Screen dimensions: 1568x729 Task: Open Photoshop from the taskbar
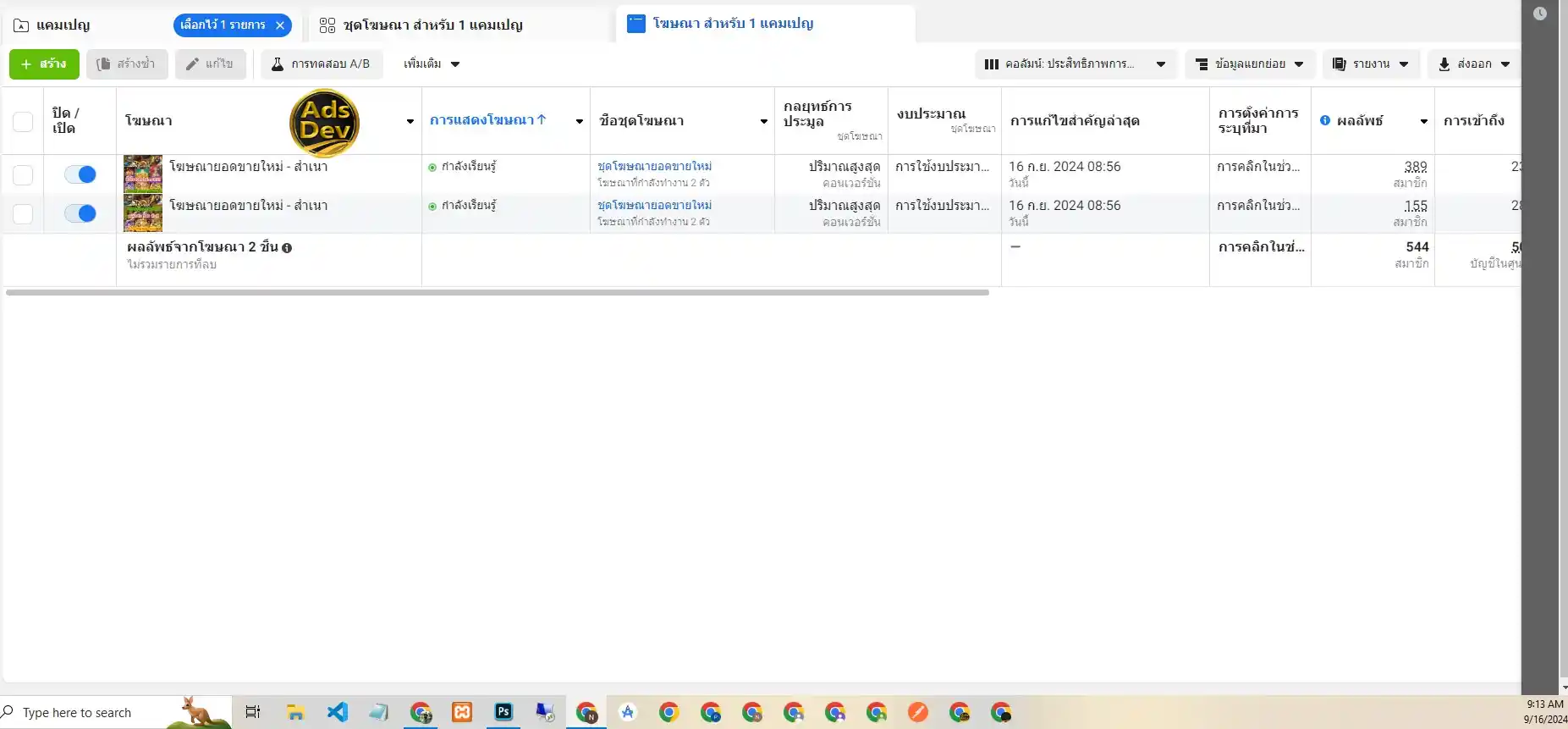click(x=503, y=712)
